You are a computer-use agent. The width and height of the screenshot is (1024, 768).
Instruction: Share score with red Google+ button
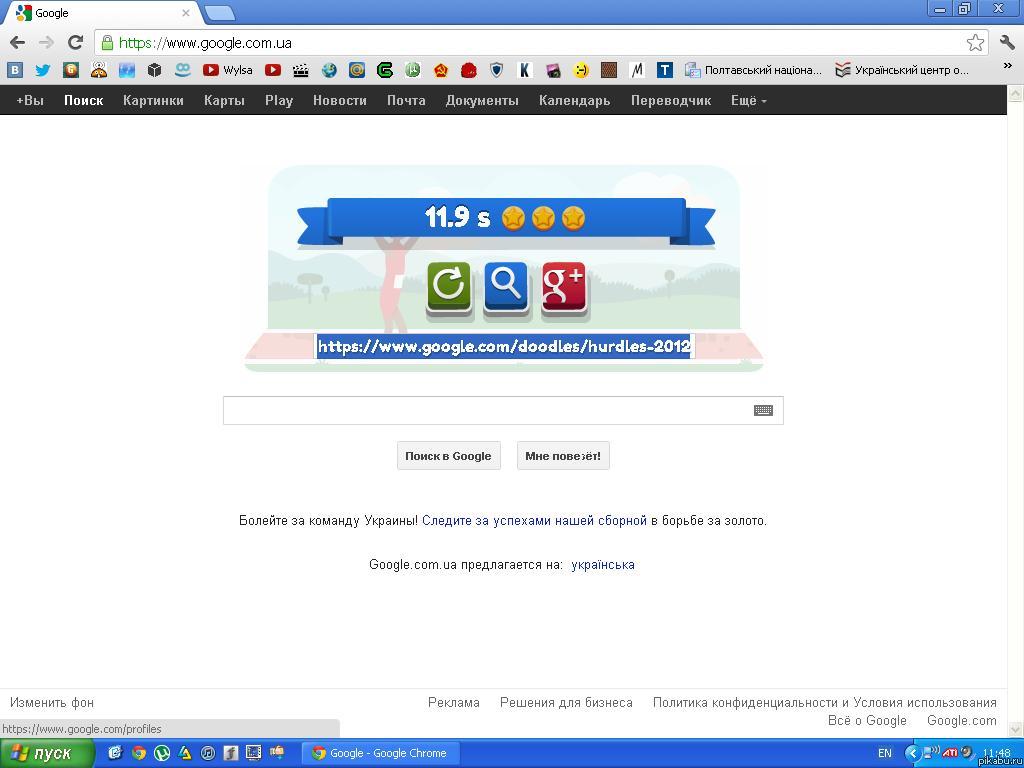coord(563,286)
